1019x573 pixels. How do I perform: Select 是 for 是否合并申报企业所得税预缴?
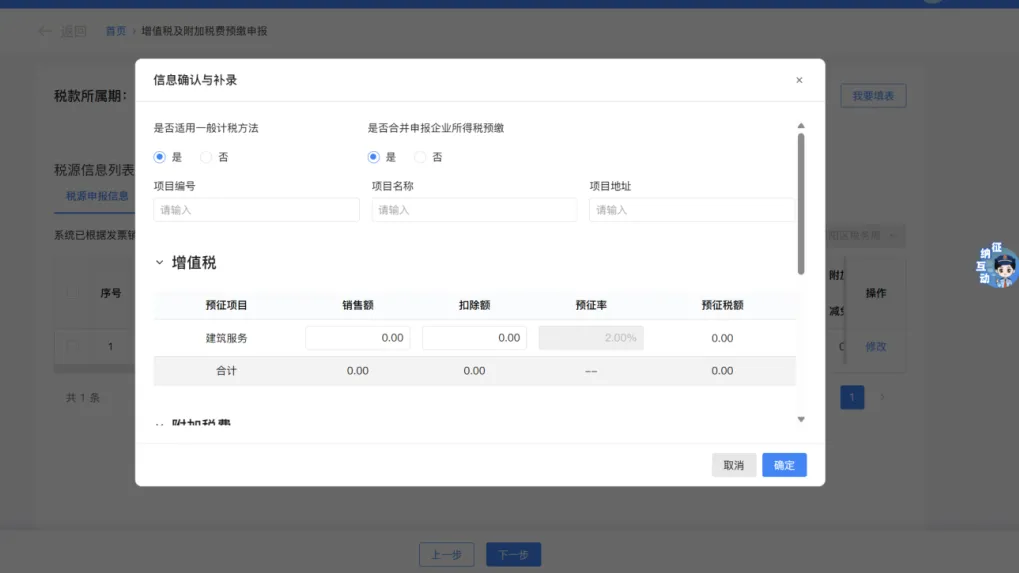coord(373,157)
